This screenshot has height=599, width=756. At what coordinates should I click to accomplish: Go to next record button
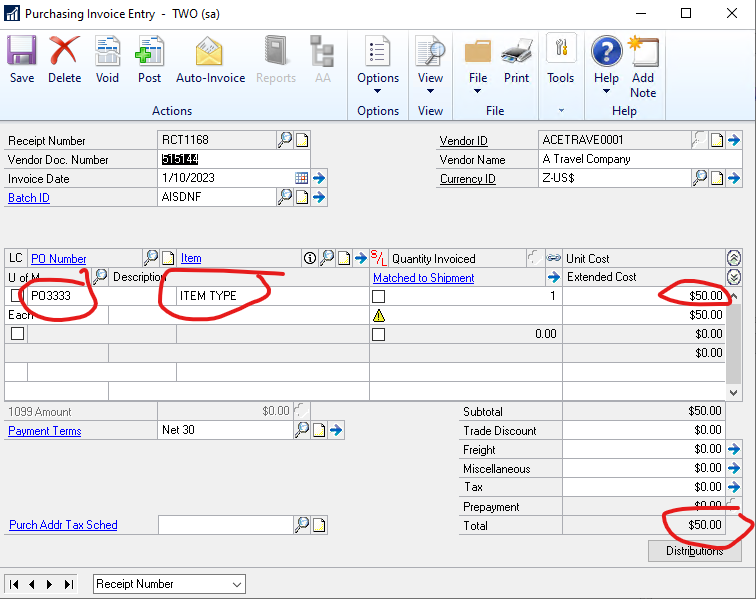pos(49,585)
